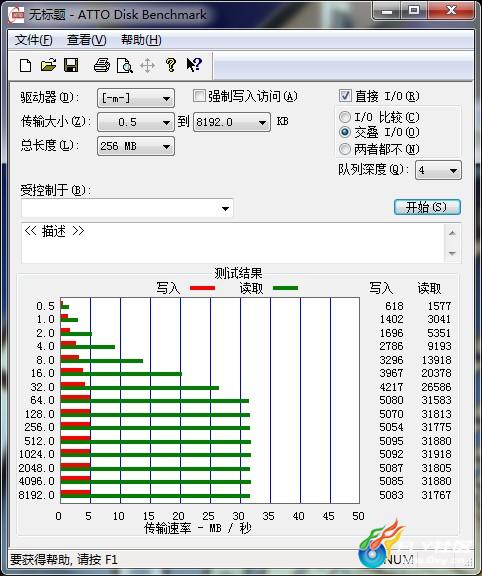The height and width of the screenshot is (576, 482).
Task: Minimize the ATTO Disk Benchmark window
Action: pyautogui.click(x=386, y=11)
